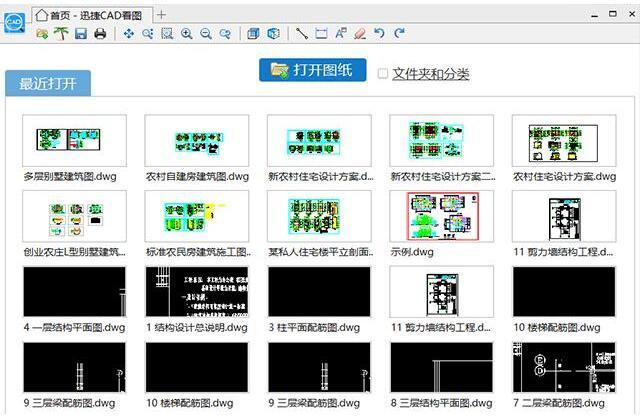Select the line measure tool
This screenshot has height=420, width=640.
point(302,34)
